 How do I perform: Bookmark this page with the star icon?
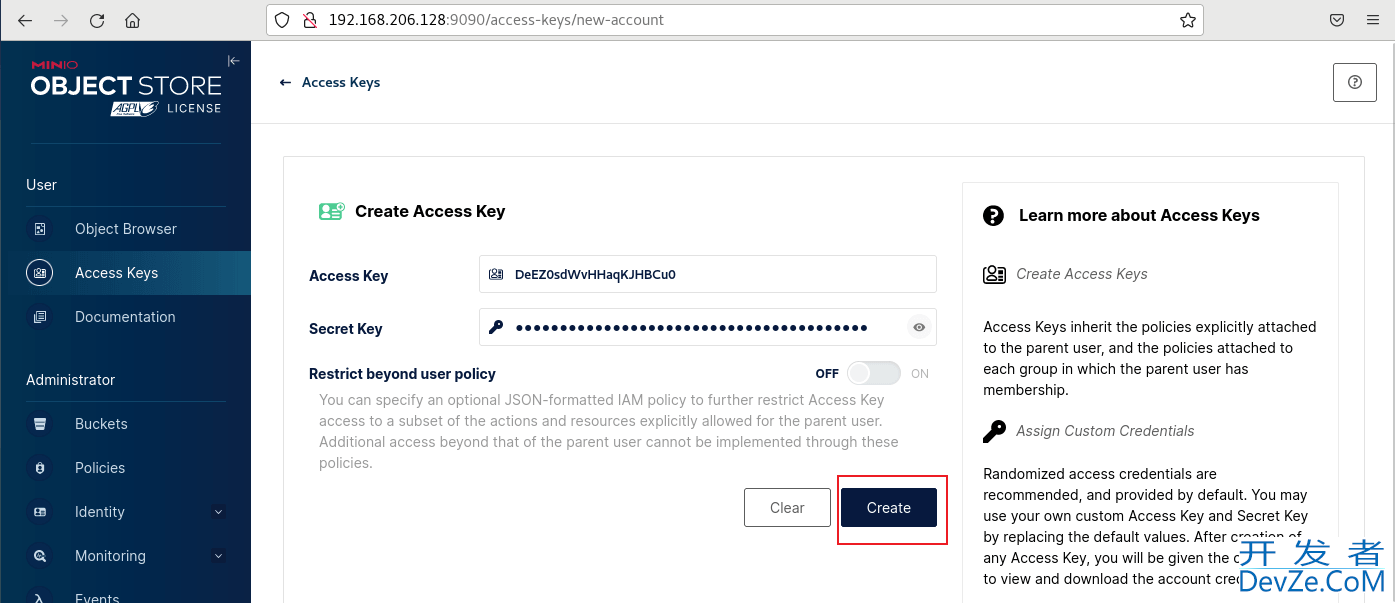(x=1187, y=20)
